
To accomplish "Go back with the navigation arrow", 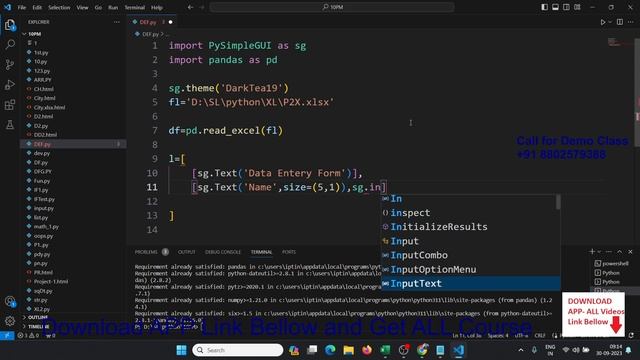I will tap(190, 7).
